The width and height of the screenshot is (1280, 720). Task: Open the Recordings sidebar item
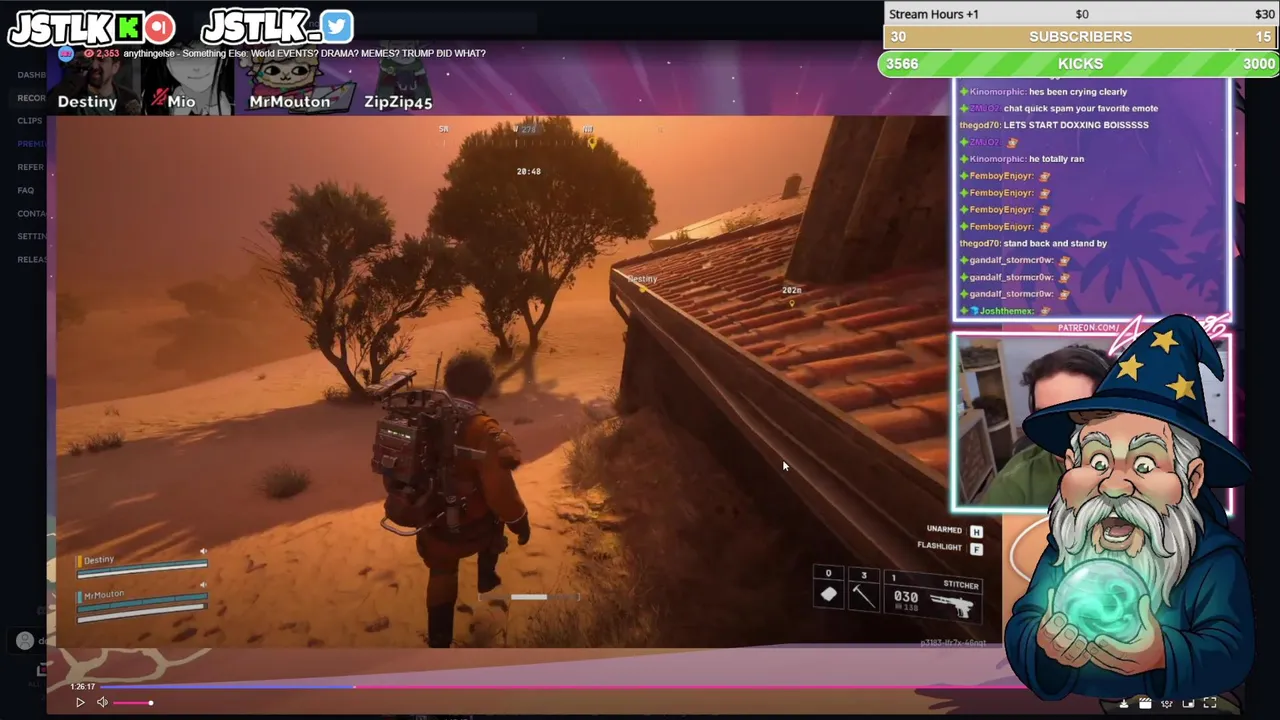click(31, 98)
